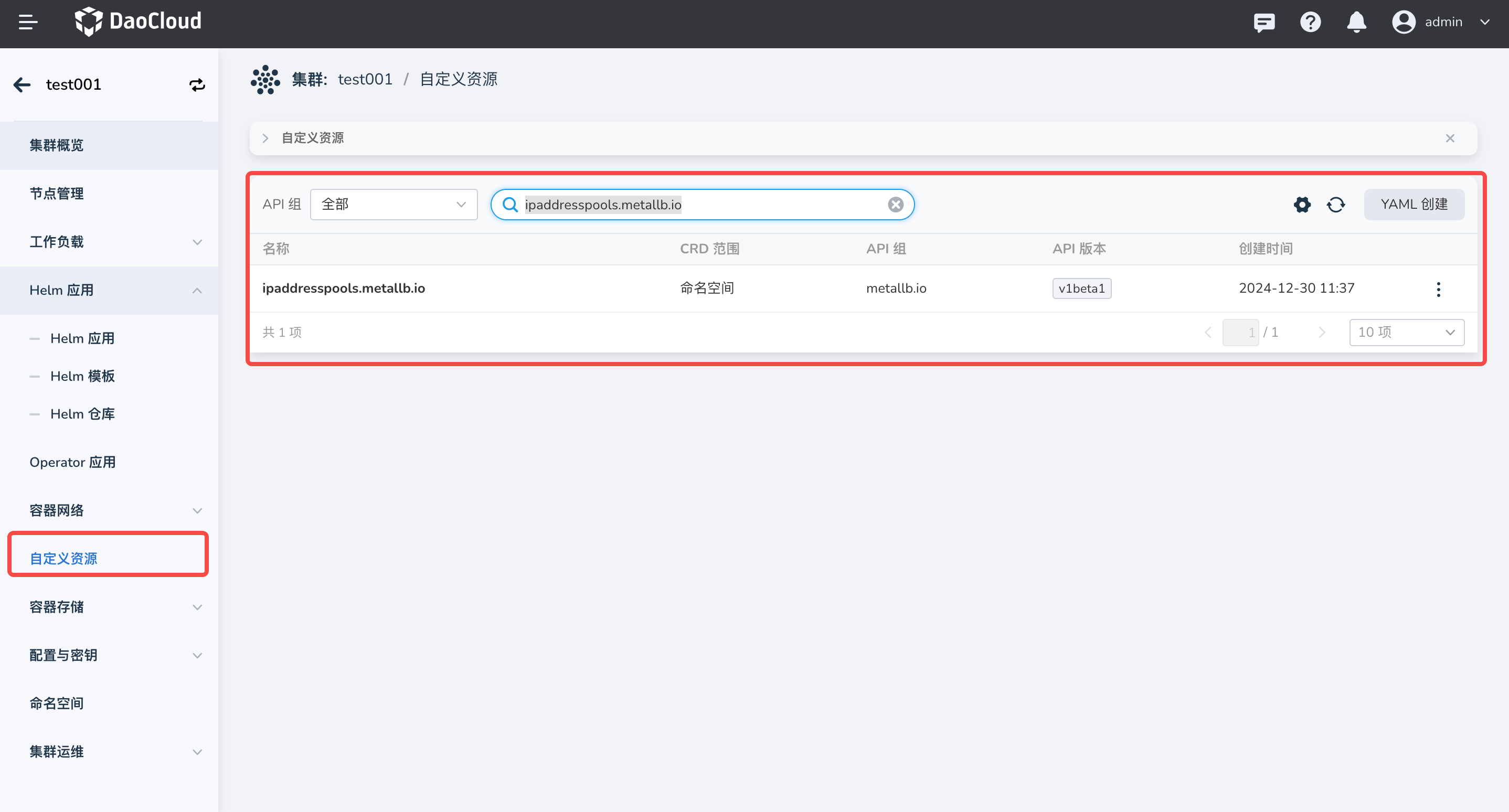Open table column settings gear
The height and width of the screenshot is (812, 1509).
point(1302,205)
